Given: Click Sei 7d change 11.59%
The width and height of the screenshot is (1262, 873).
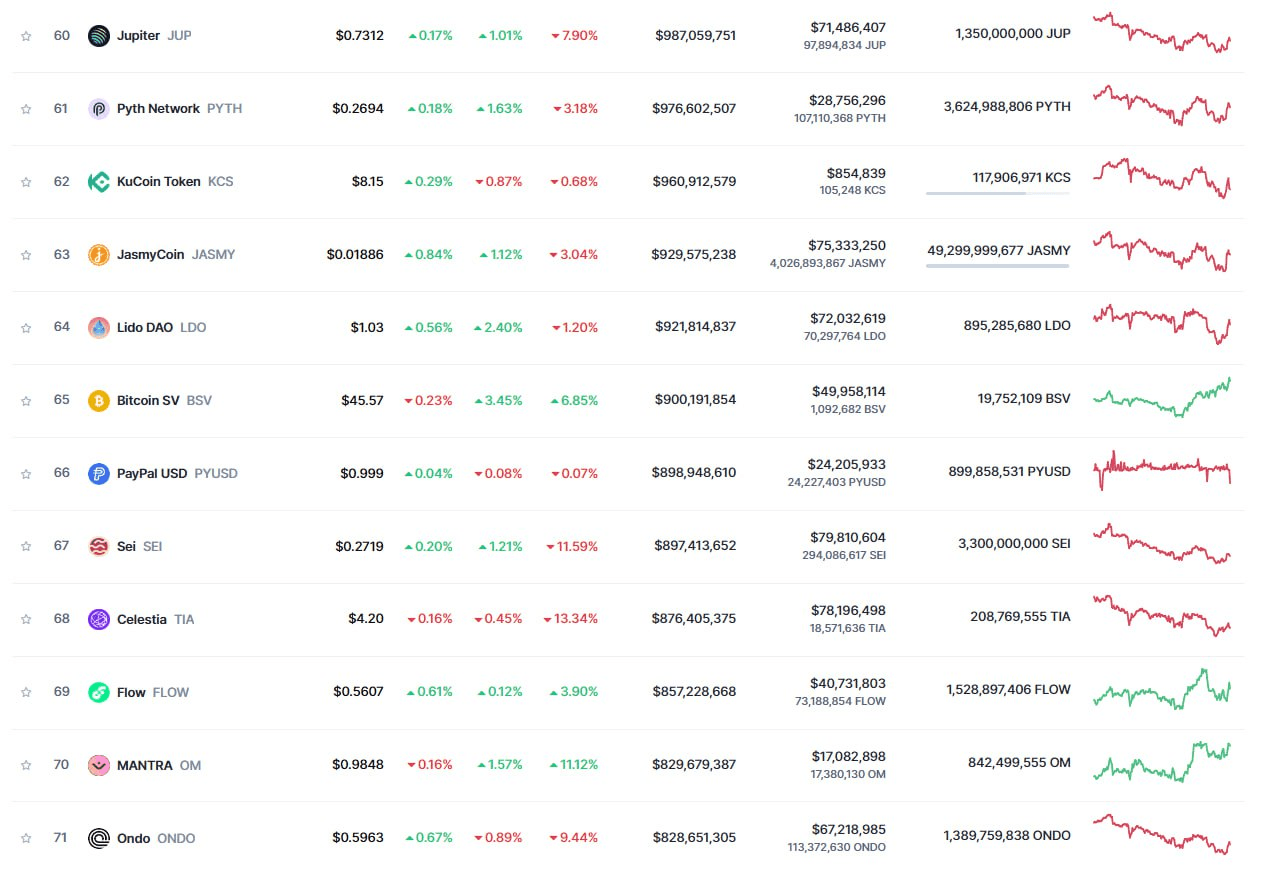Looking at the screenshot, I should point(572,547).
